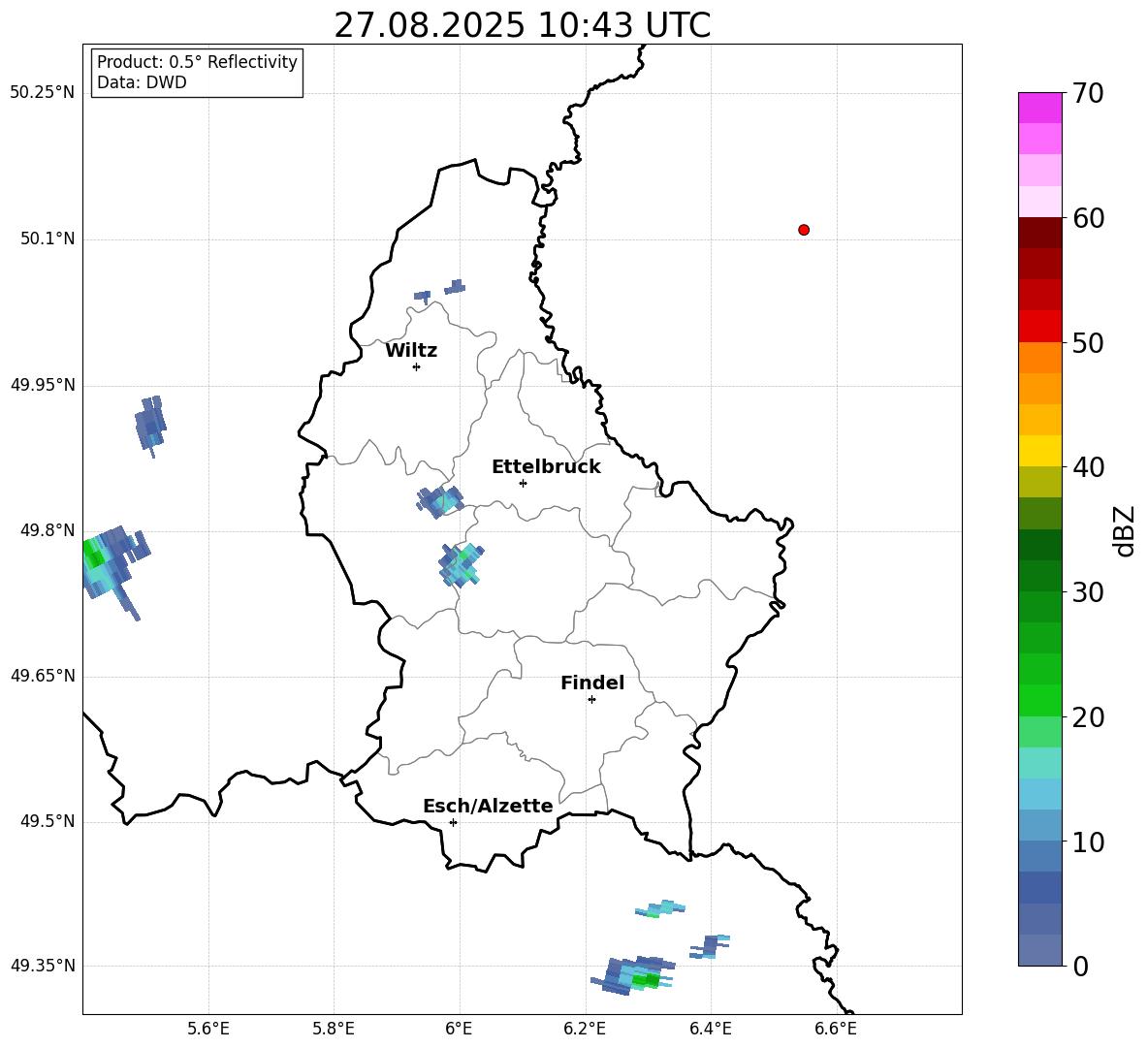1148x1048 pixels.
Task: Click the 6°E longitude label
Action: (x=459, y=1029)
